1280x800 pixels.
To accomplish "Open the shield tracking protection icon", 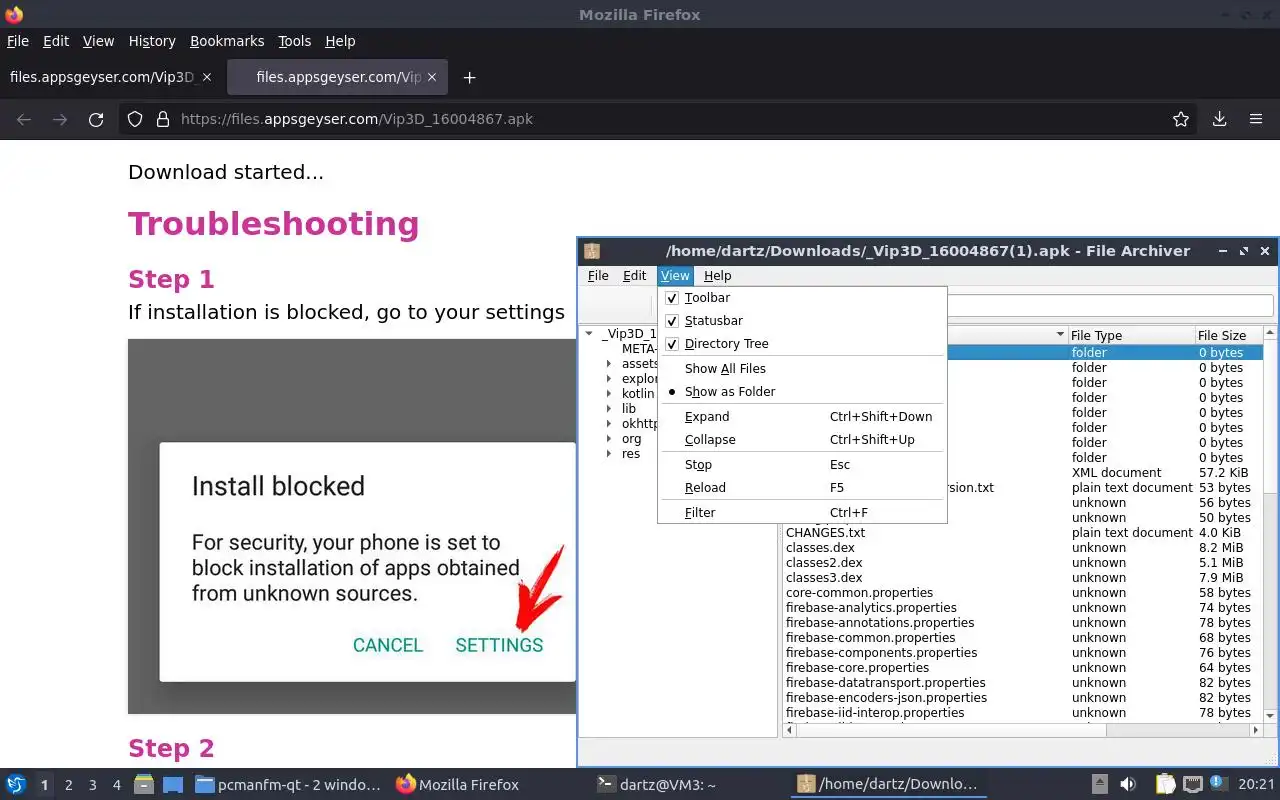I will tap(136, 119).
